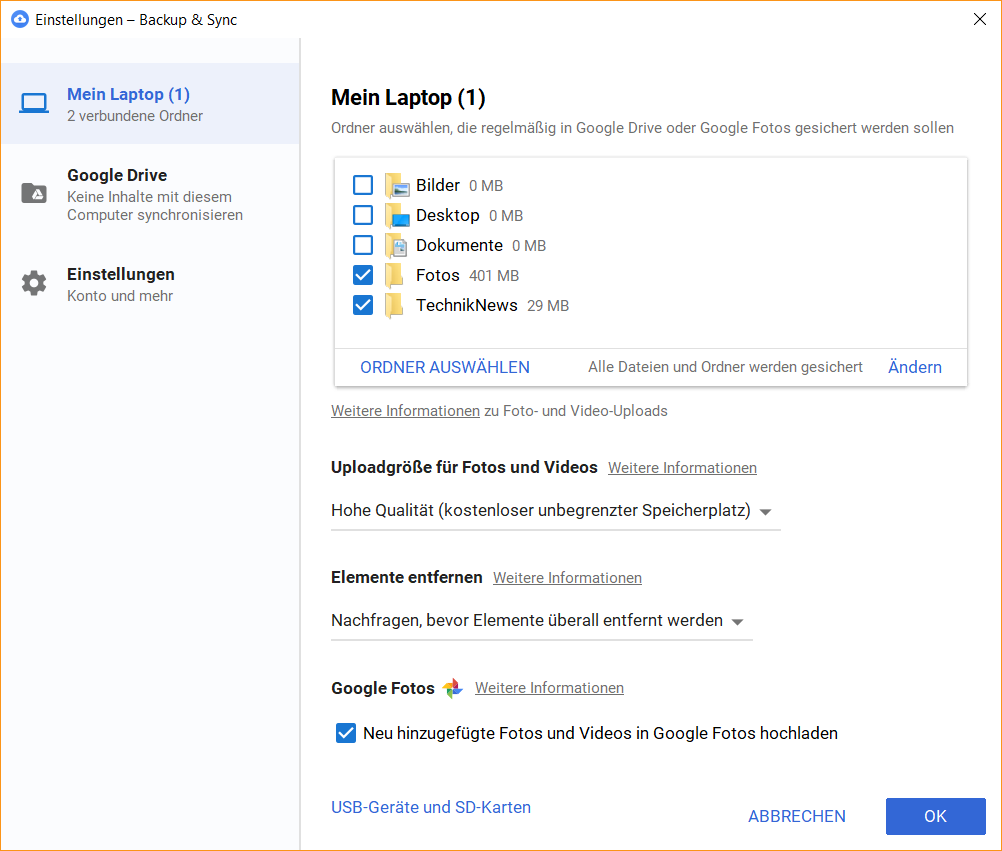Click the ABBRECHEN button
This screenshot has height=851, width=1002.
point(797,816)
